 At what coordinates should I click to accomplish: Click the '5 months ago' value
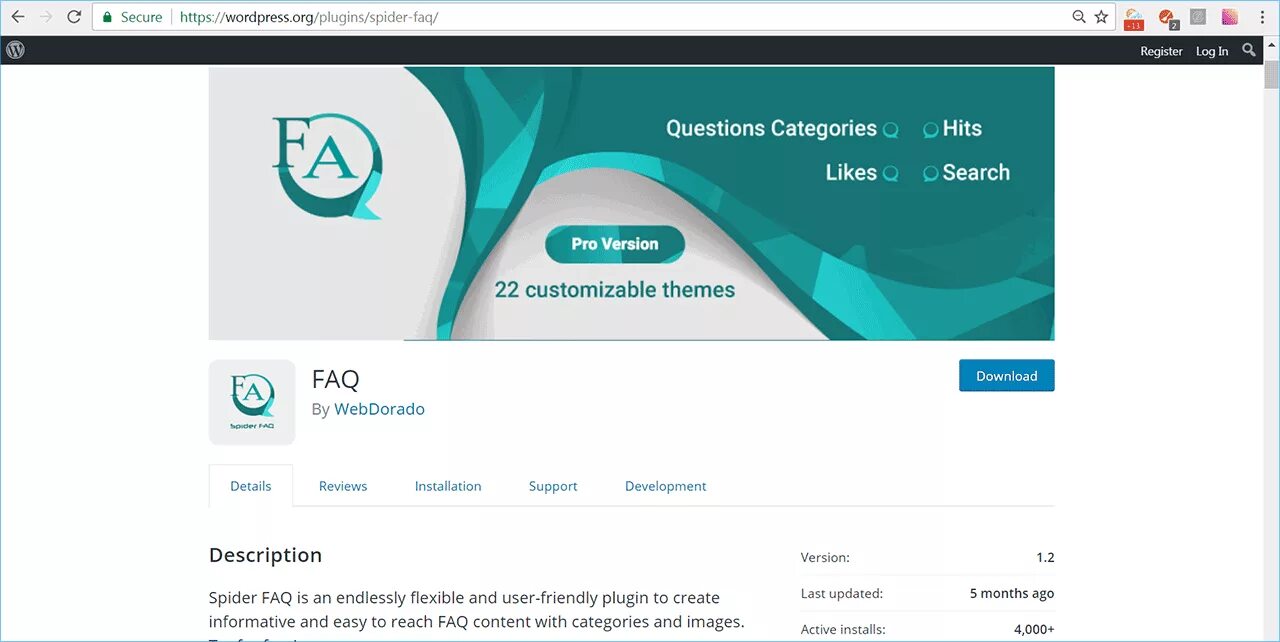click(1012, 593)
